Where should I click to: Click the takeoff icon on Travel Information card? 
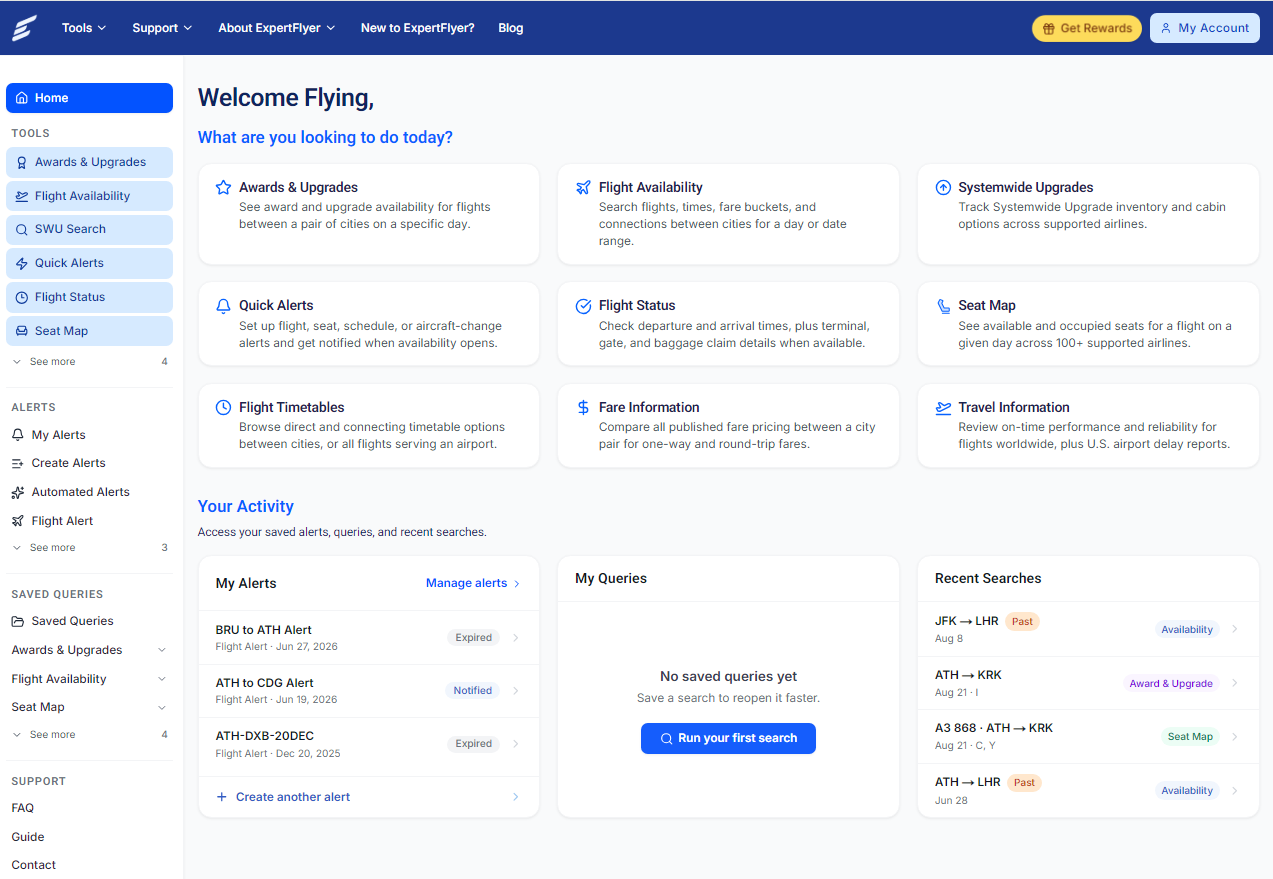942,407
